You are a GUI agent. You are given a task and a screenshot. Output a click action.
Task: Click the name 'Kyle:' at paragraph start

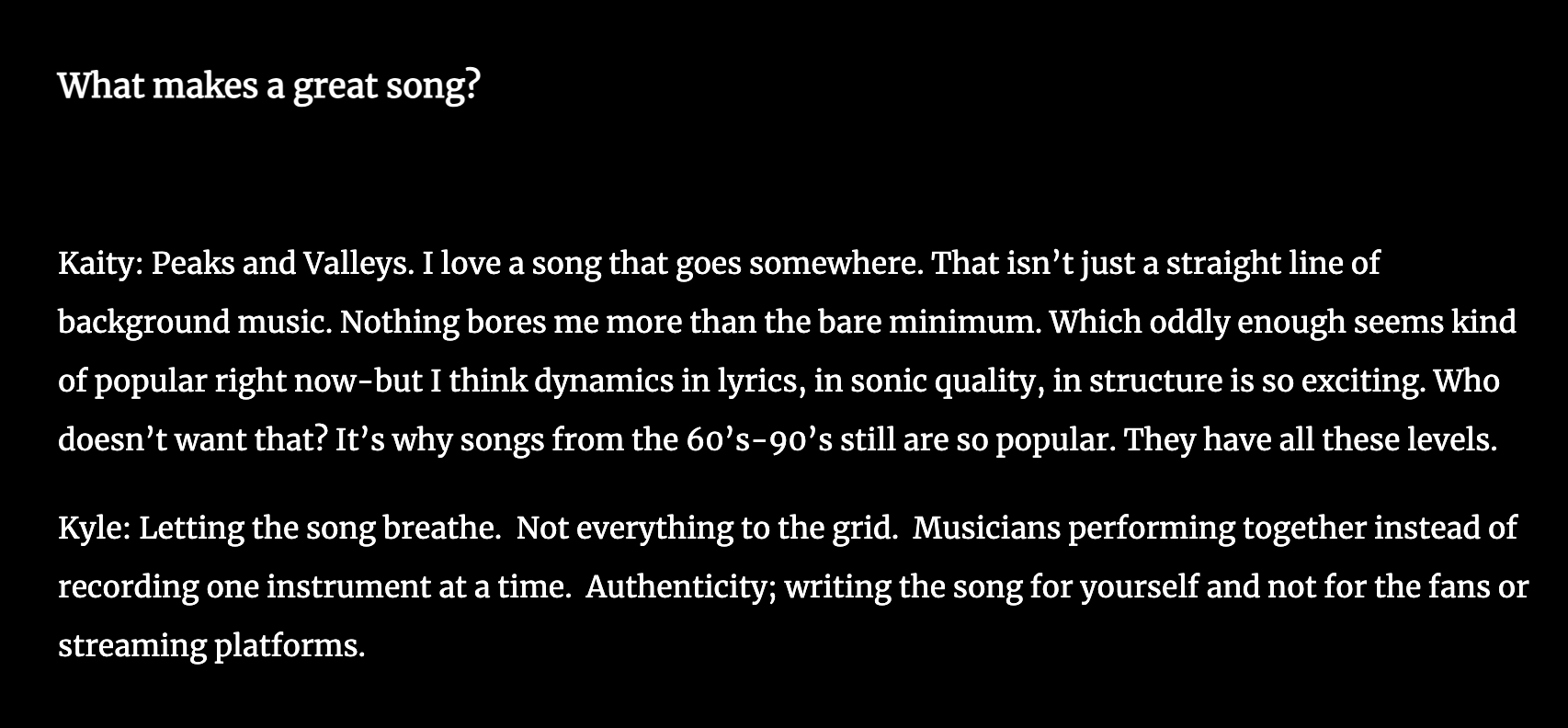[94, 529]
